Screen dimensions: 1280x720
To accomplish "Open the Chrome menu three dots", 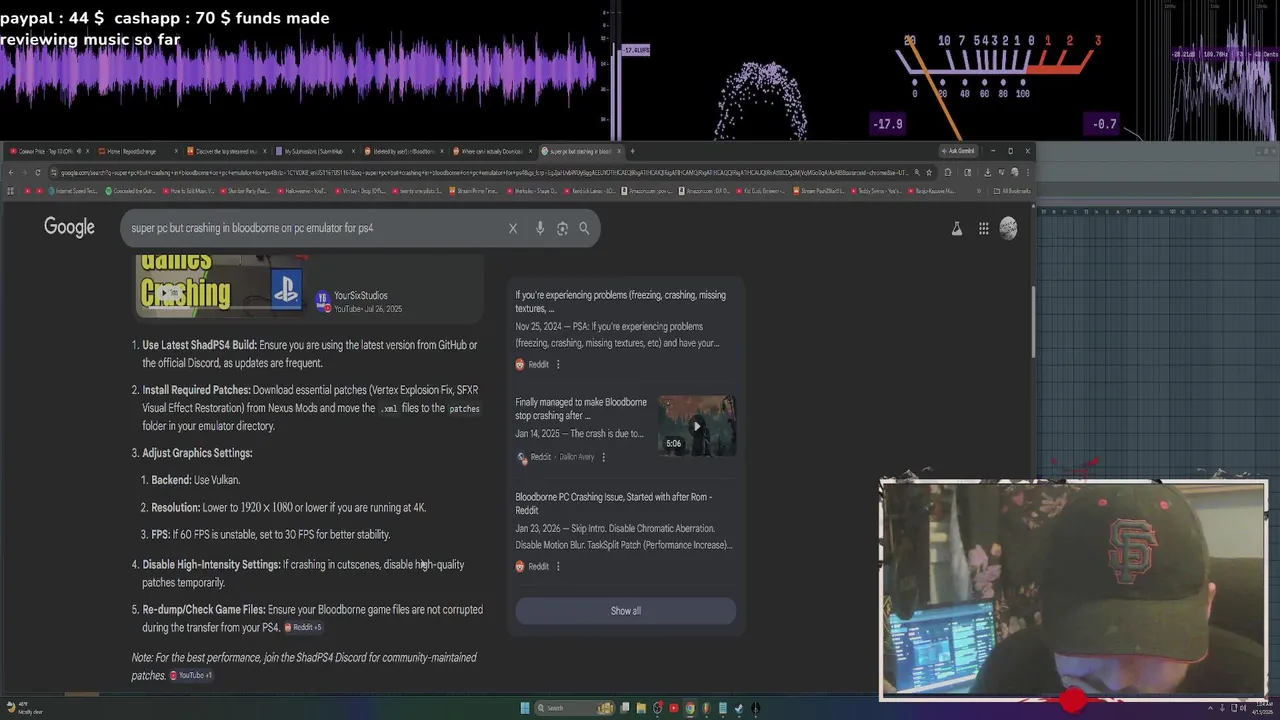I will click(x=1026, y=172).
